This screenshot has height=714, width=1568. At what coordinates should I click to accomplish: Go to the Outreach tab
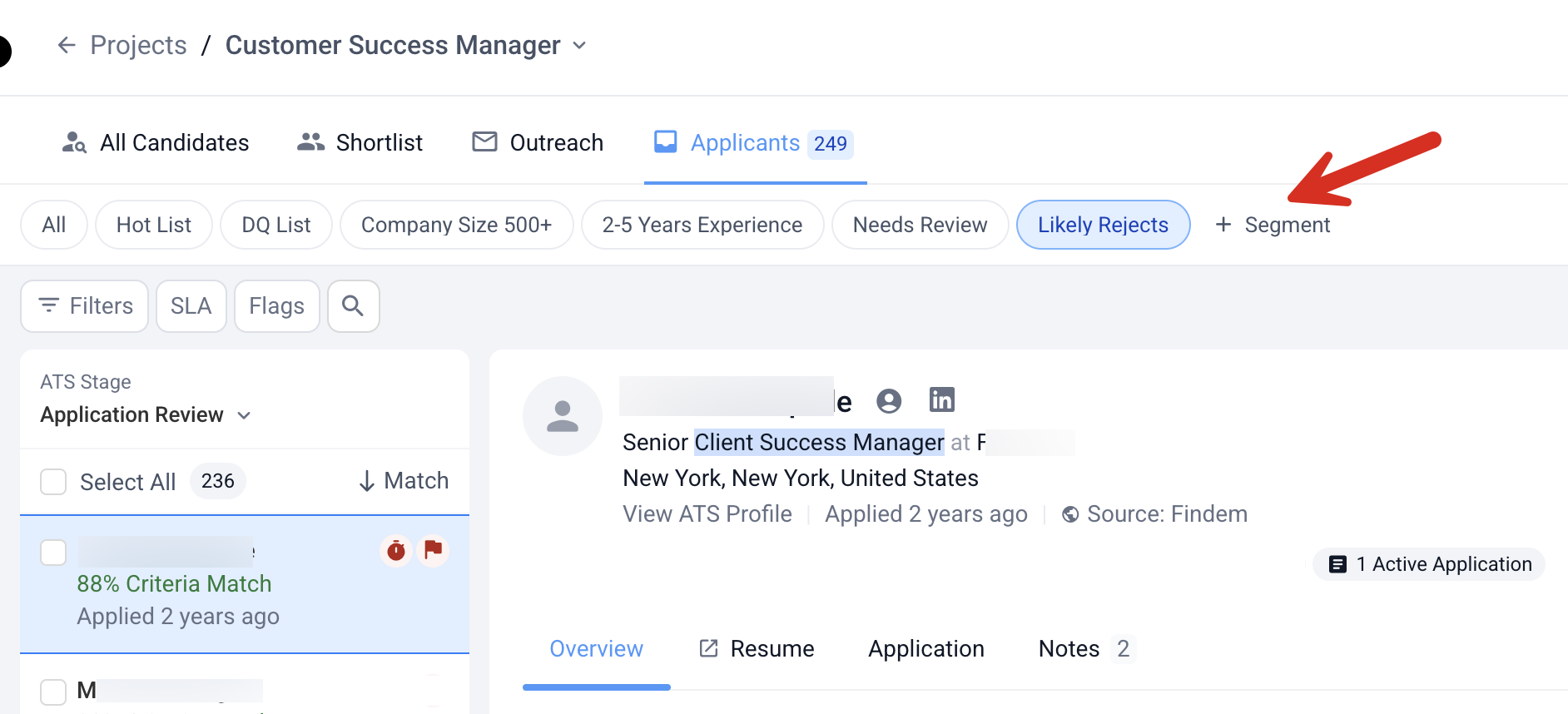tap(538, 142)
